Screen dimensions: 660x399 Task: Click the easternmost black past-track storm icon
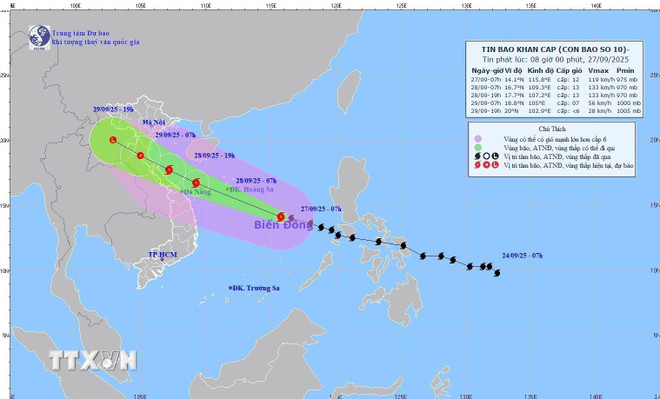tap(497, 273)
